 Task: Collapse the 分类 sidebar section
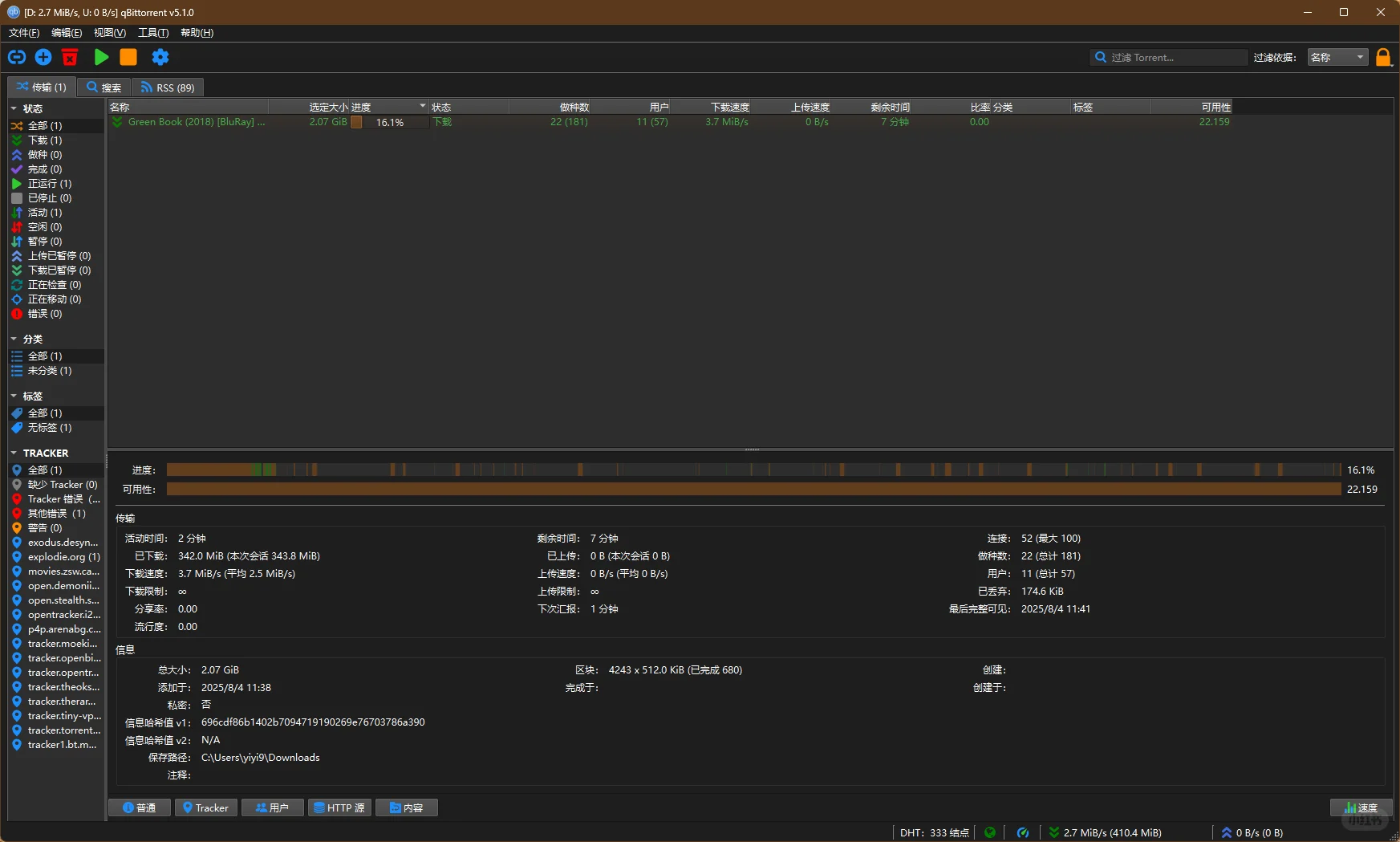[x=14, y=339]
